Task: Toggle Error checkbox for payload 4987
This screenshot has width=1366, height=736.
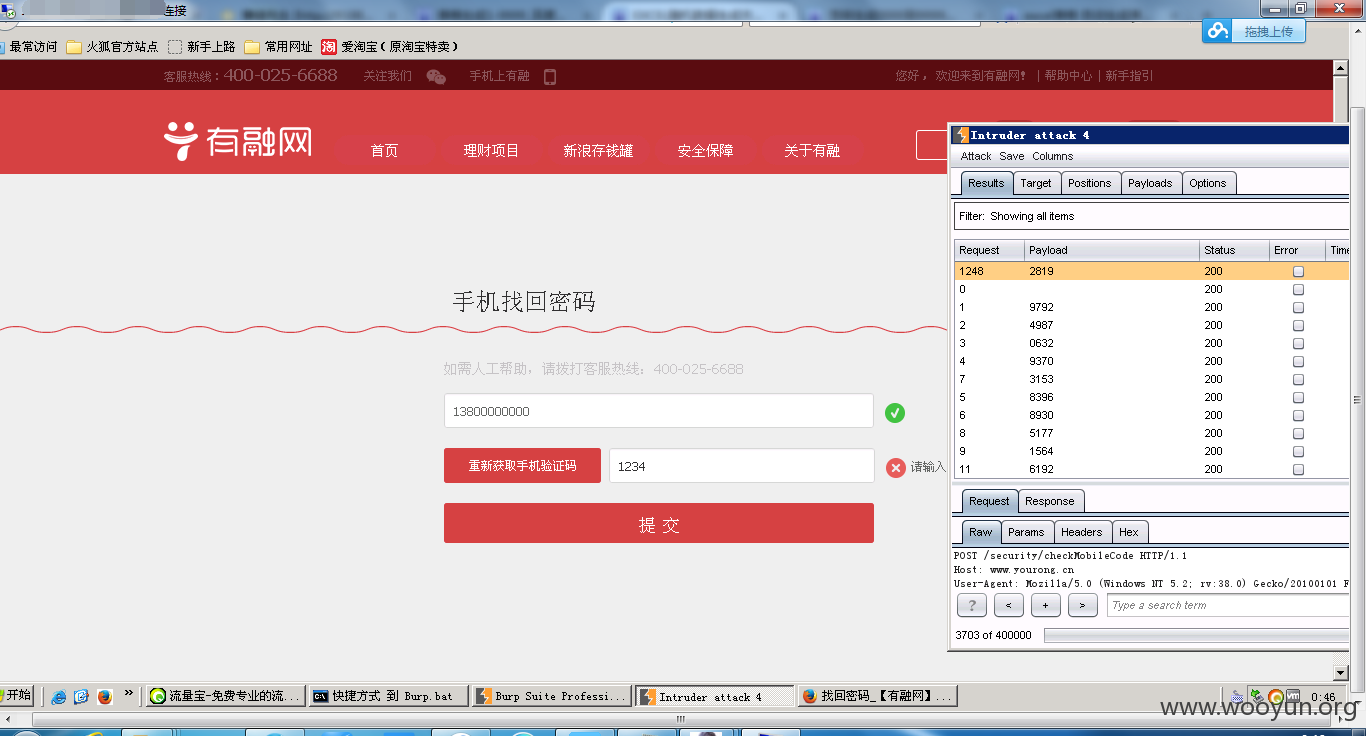Action: pos(1298,325)
